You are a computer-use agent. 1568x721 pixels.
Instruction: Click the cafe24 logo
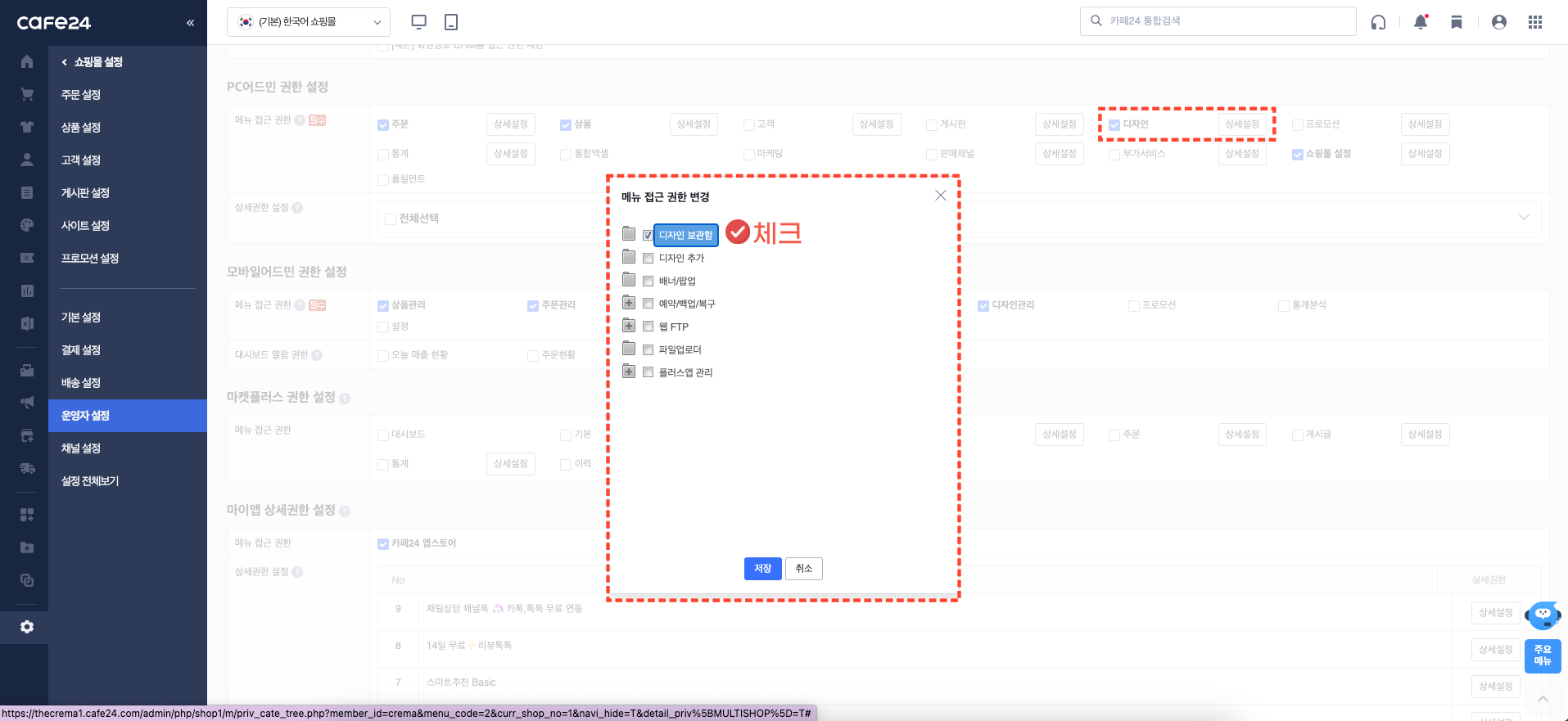click(54, 23)
